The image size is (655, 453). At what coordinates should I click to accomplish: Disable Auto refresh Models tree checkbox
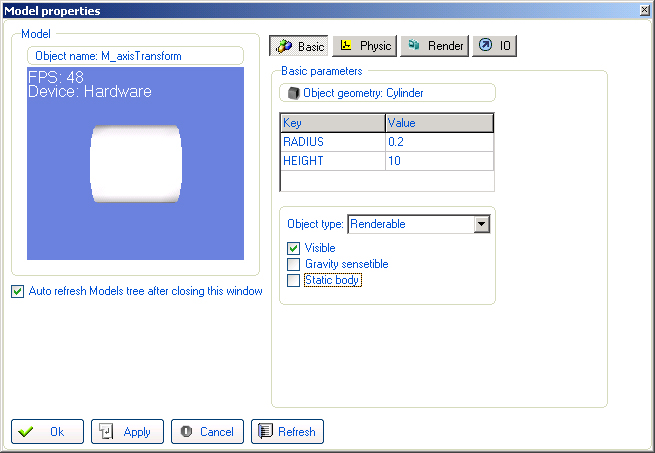pyautogui.click(x=17, y=292)
